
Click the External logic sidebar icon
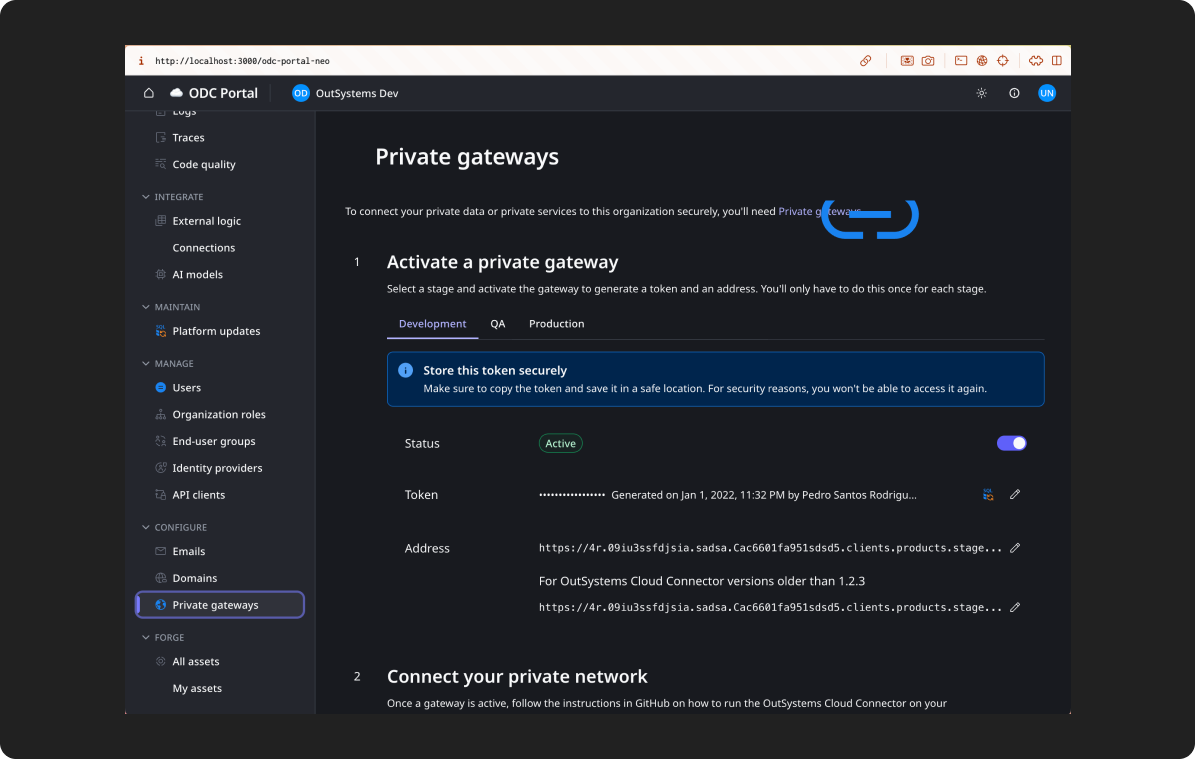point(161,221)
